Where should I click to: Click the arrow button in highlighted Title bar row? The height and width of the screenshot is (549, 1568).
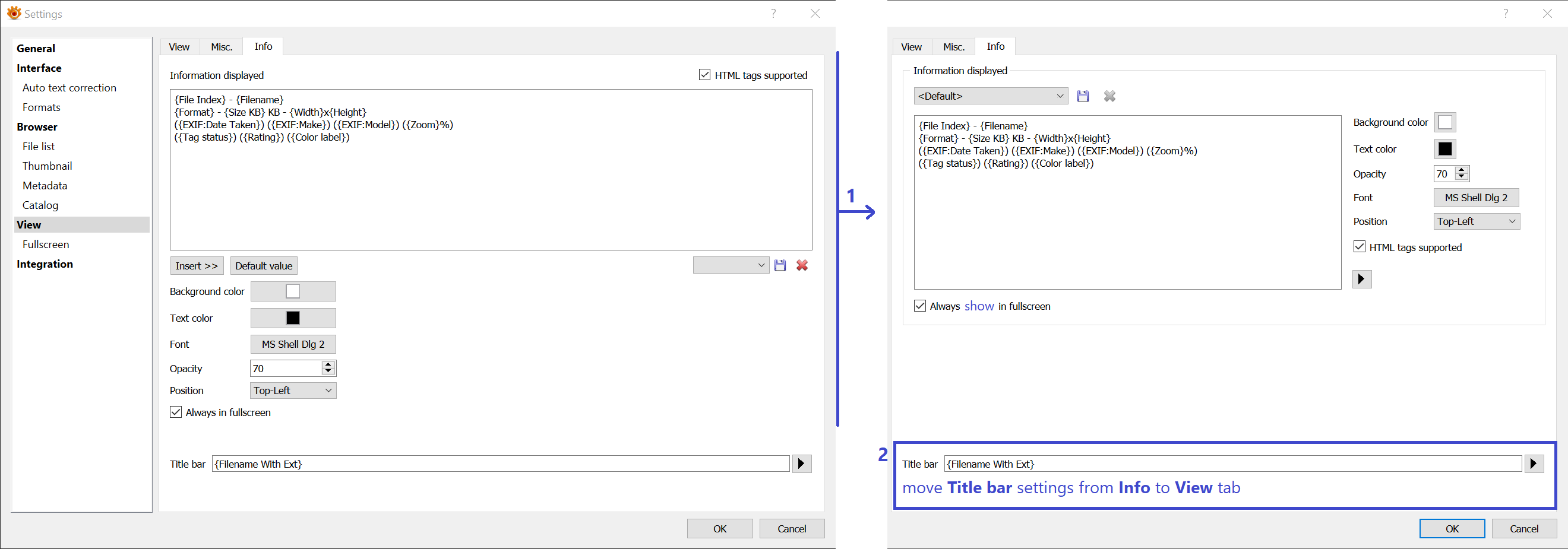pyautogui.click(x=1534, y=464)
